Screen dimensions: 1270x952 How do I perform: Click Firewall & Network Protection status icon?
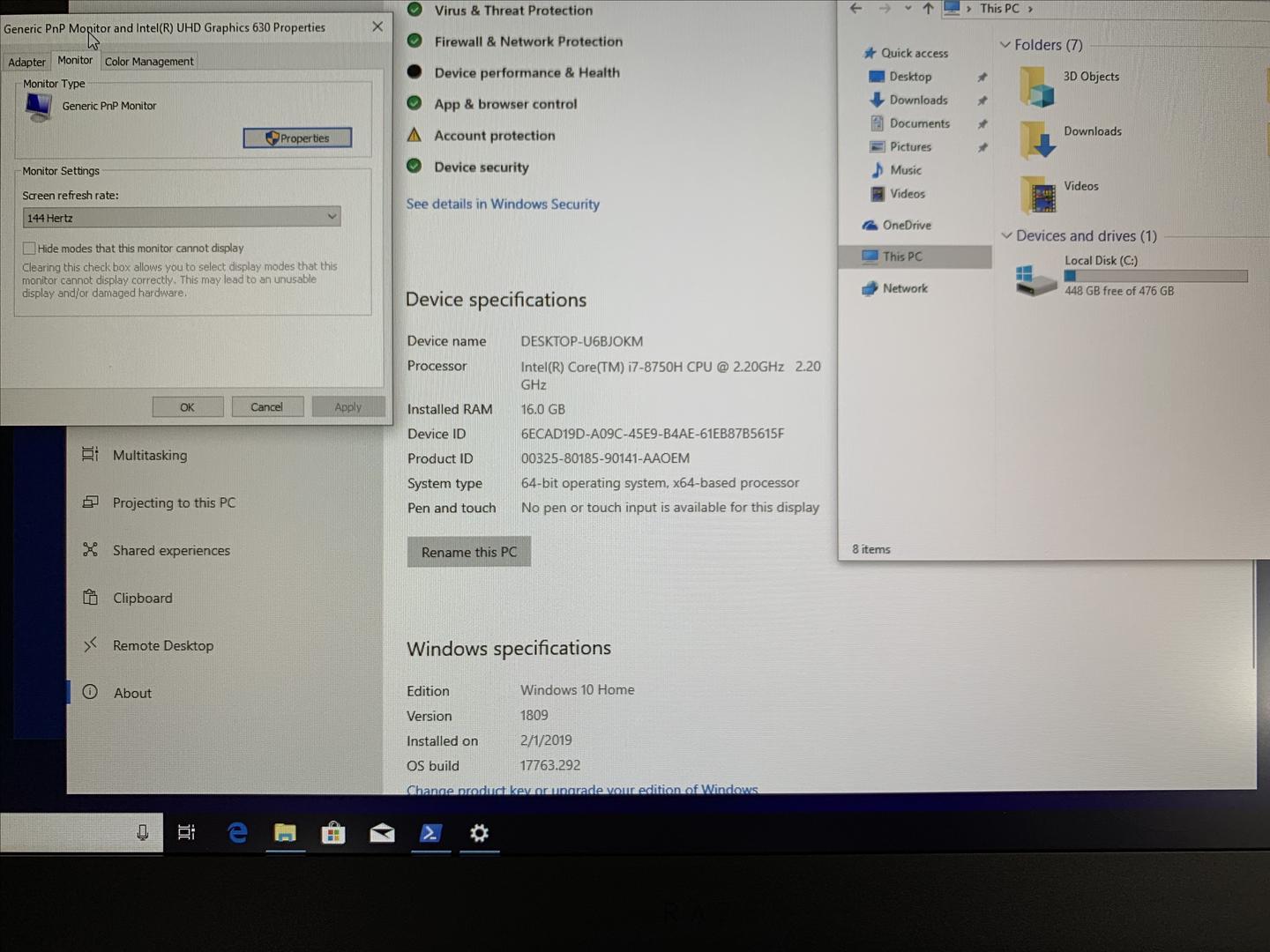[414, 41]
